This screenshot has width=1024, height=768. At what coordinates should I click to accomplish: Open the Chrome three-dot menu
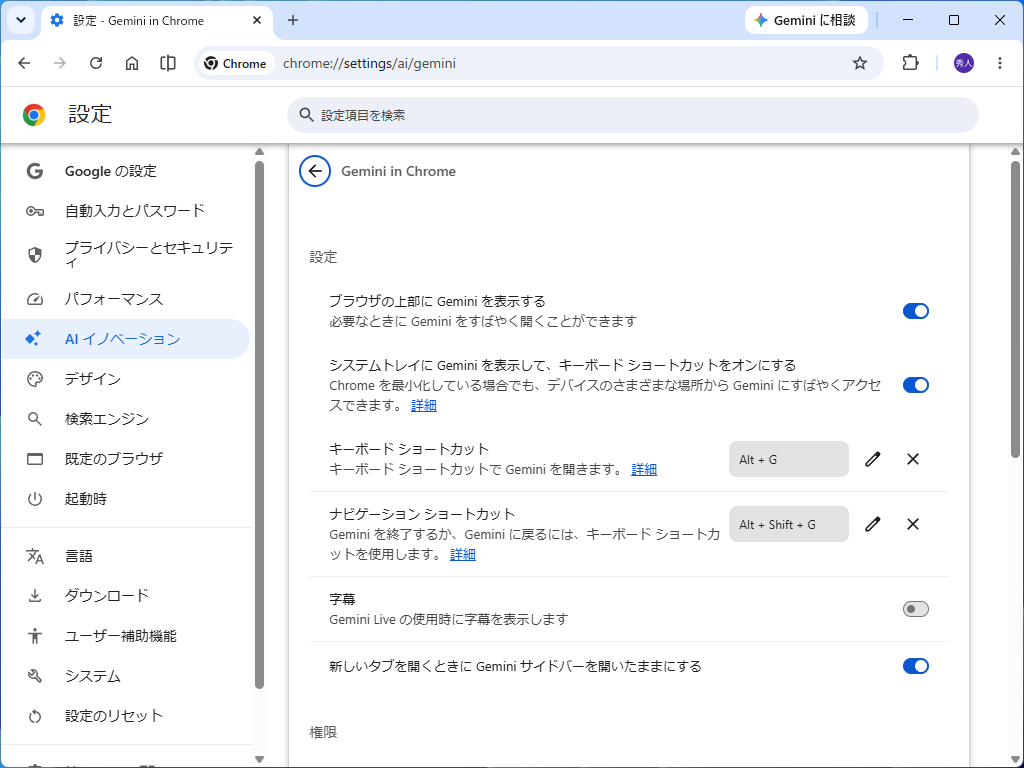click(1000, 63)
